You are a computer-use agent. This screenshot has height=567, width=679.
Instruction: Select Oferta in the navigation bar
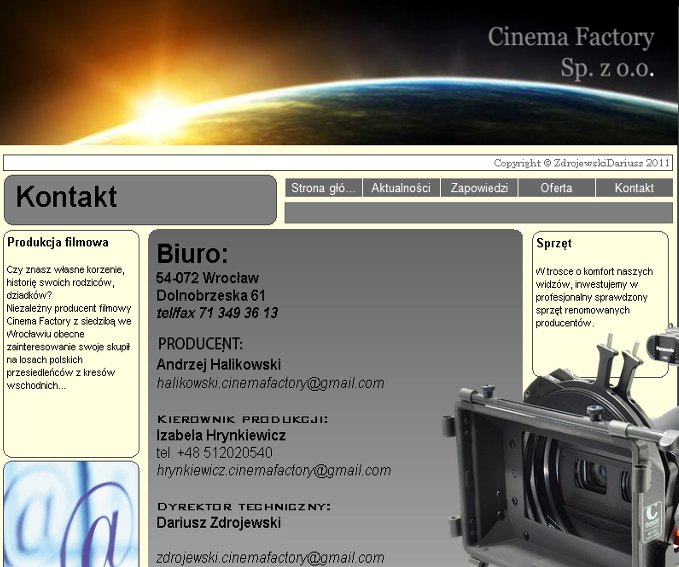(x=556, y=188)
